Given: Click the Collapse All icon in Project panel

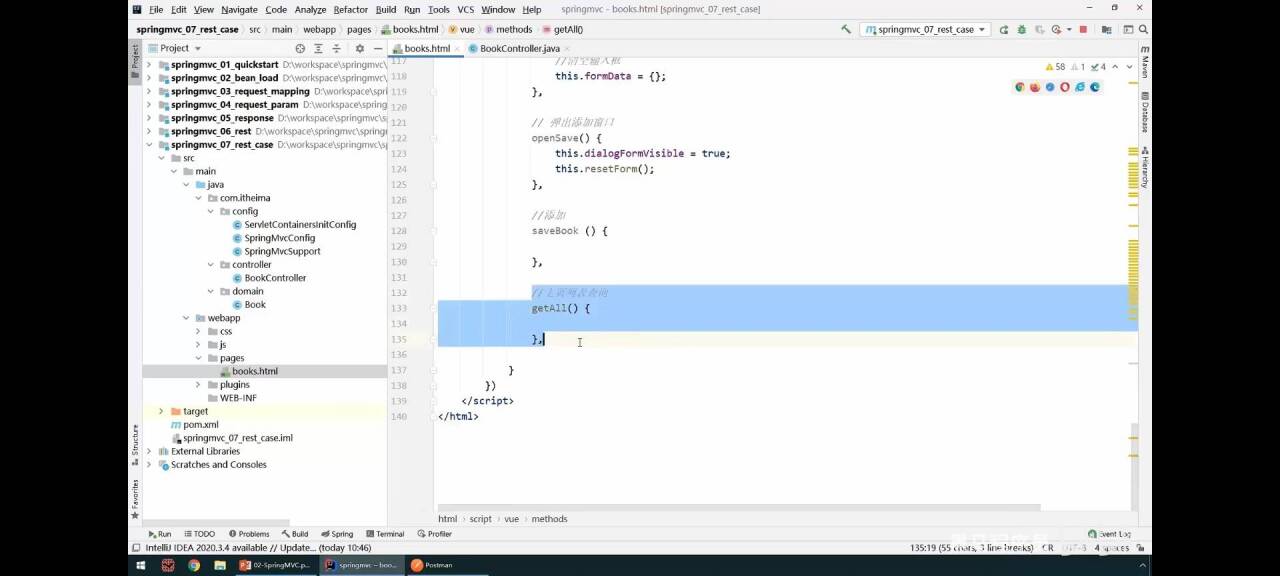Looking at the screenshot, I should pyautogui.click(x=336, y=48).
